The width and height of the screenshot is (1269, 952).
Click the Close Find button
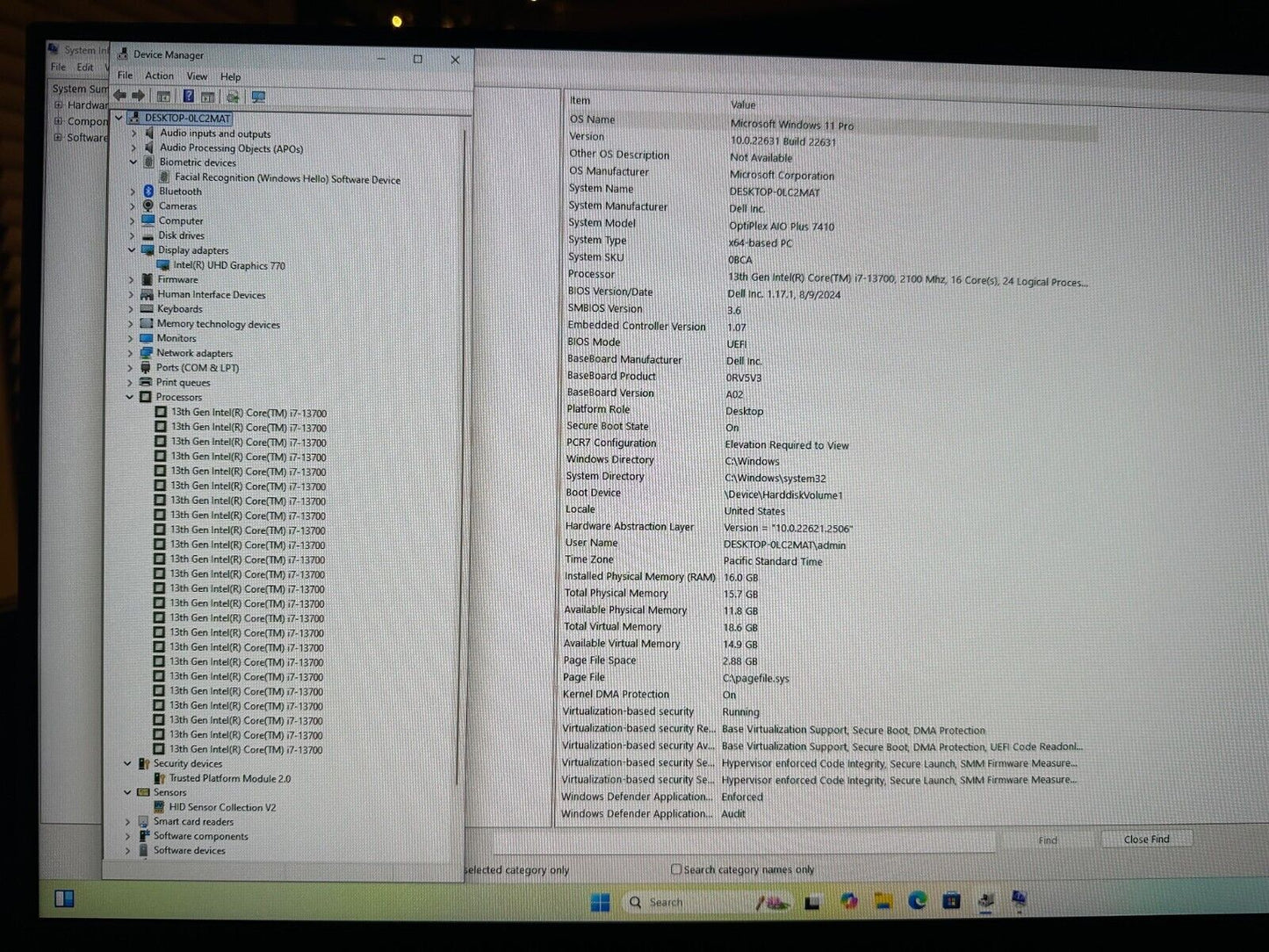1146,839
